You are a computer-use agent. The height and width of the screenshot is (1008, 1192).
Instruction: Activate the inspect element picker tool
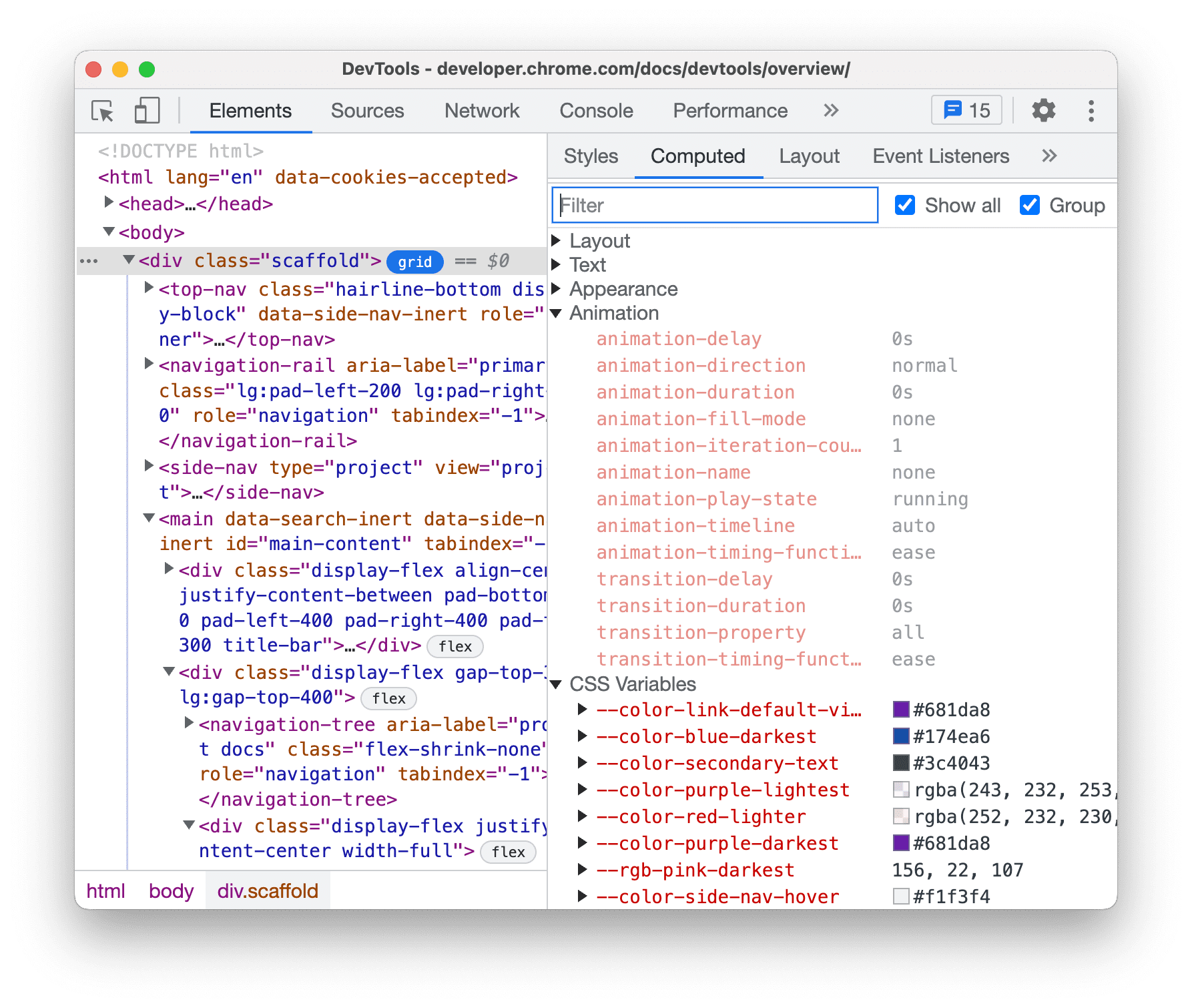(x=103, y=111)
